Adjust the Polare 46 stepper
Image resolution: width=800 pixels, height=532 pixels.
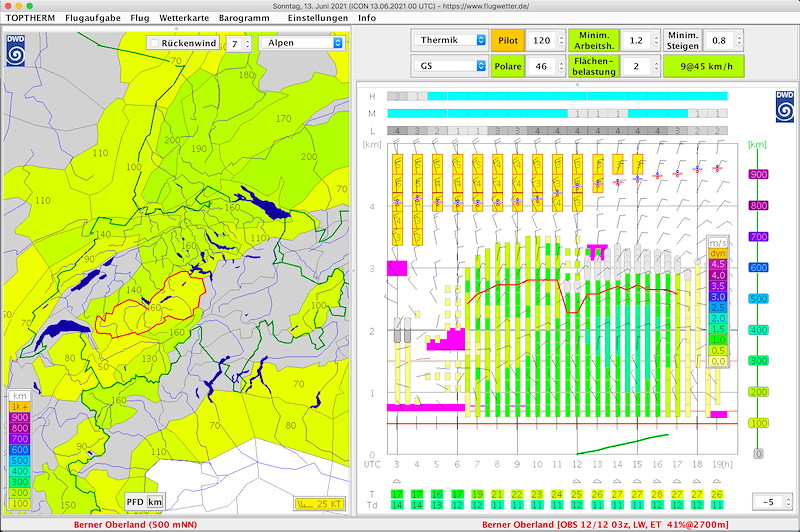pos(561,66)
